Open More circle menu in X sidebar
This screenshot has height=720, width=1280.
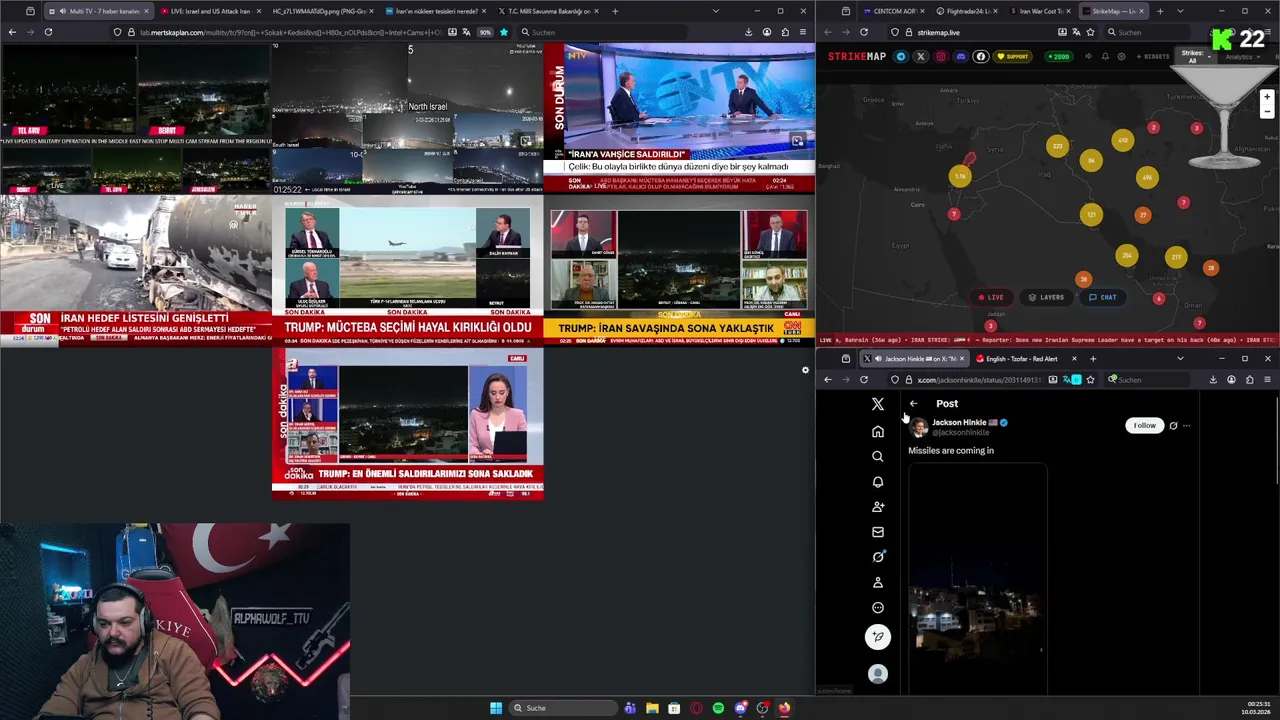point(878,607)
